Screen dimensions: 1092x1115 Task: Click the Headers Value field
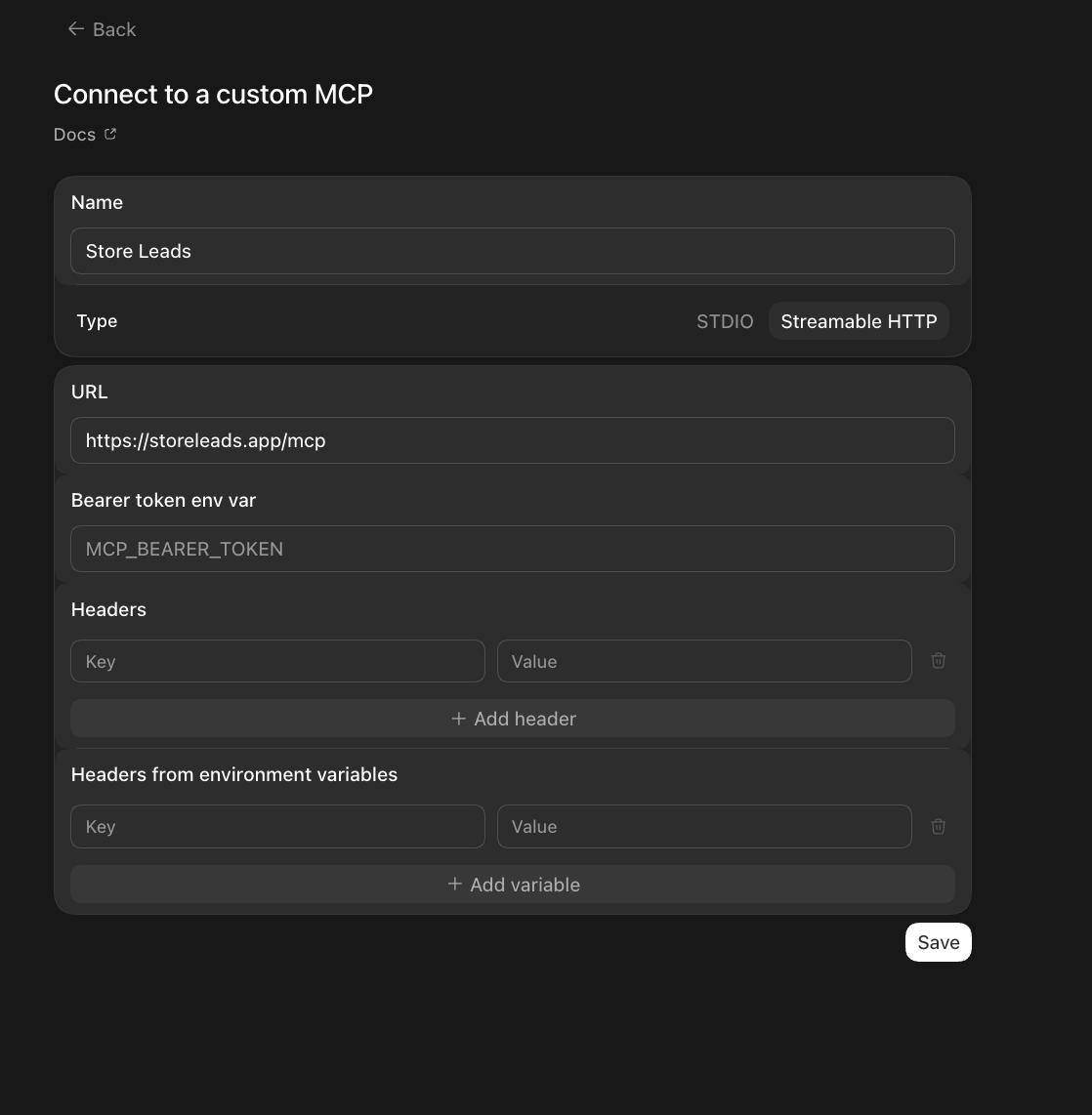704,661
